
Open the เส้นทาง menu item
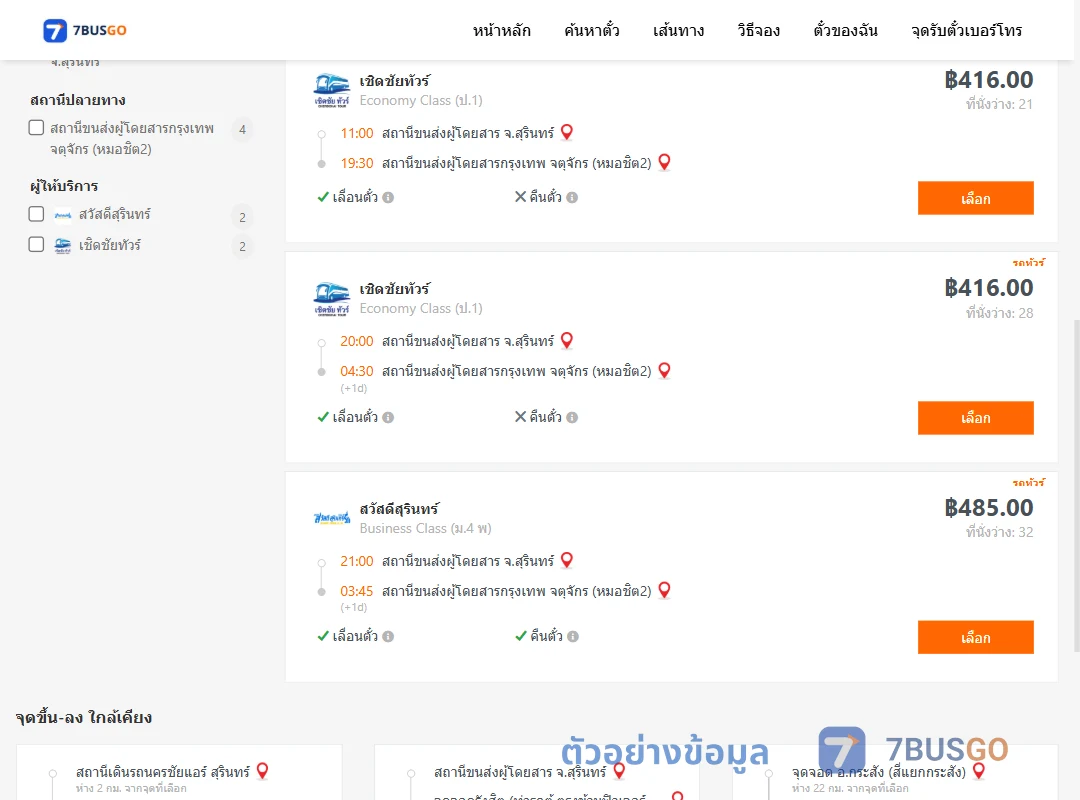678,30
